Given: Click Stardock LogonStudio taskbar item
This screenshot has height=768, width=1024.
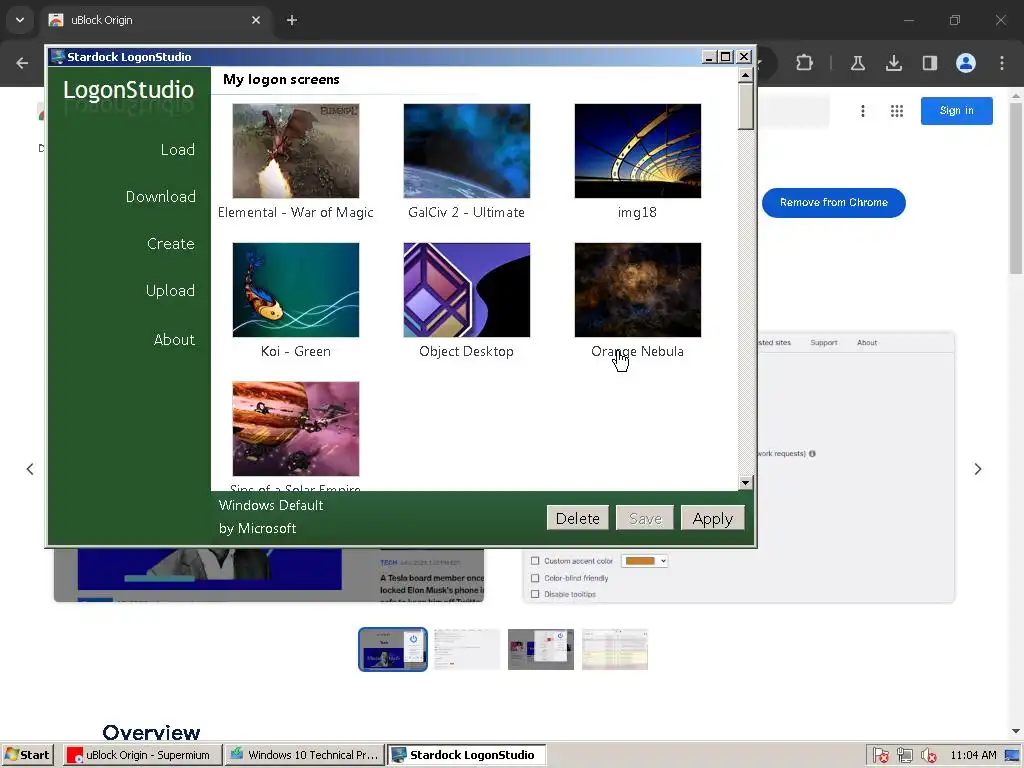Looking at the screenshot, I should (466, 755).
